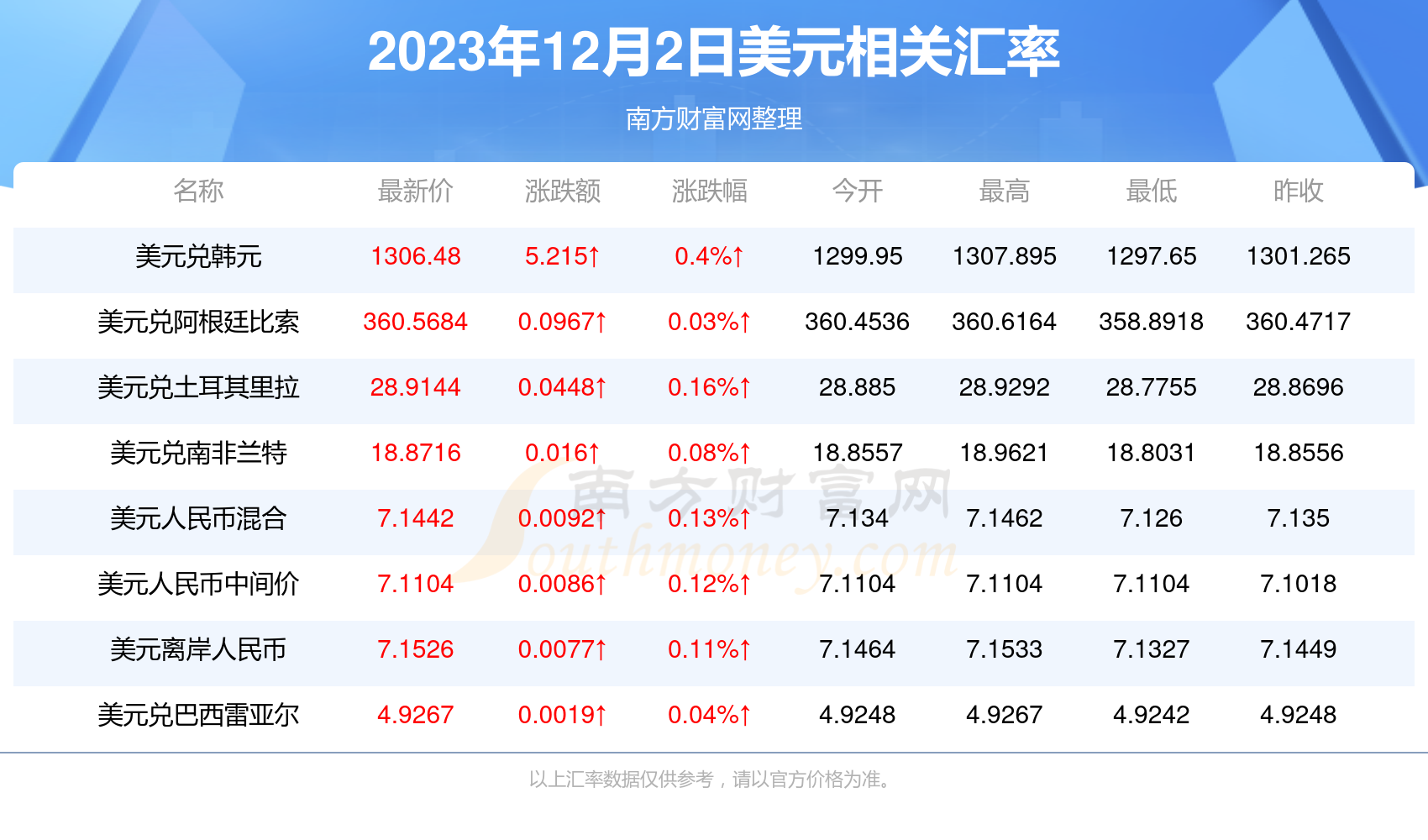This screenshot has height=840, width=1428.
Task: Click change amount 5.215↑
Action: click(x=563, y=256)
